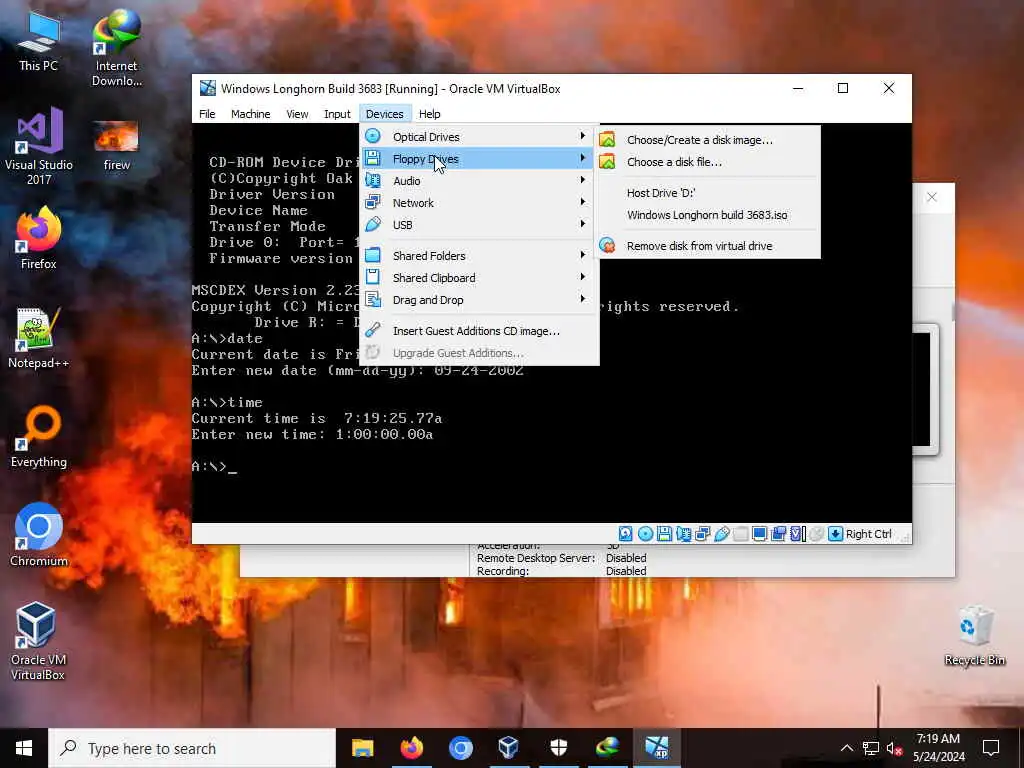Select Windows Longhorn build 3683.iso entry

[x=708, y=215]
